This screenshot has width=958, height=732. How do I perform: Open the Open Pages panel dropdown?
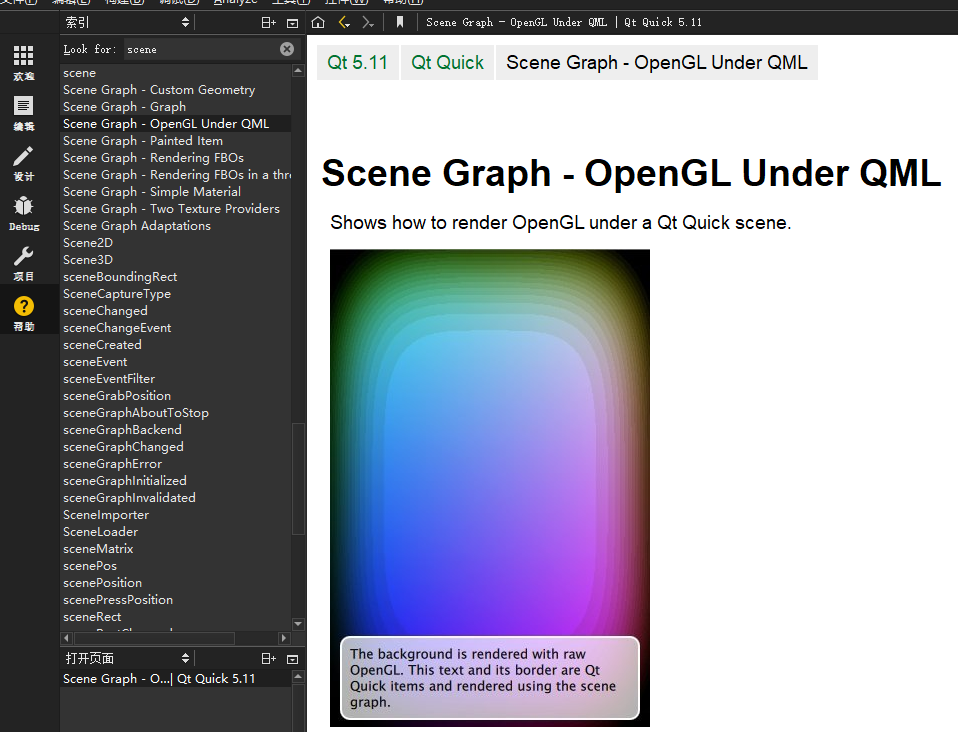tap(127, 658)
